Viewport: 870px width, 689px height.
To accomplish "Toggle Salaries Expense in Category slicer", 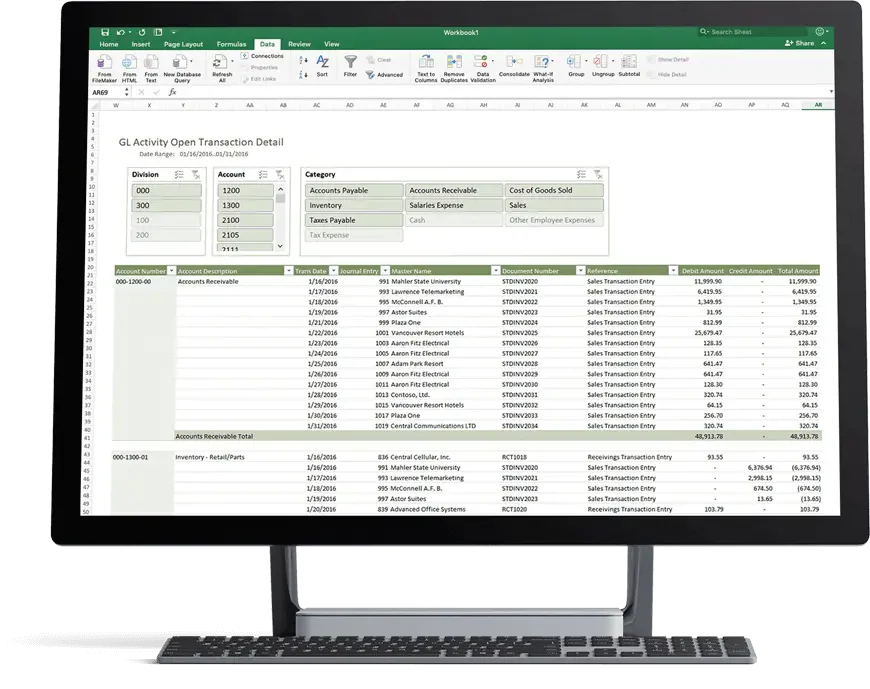I will click(453, 205).
